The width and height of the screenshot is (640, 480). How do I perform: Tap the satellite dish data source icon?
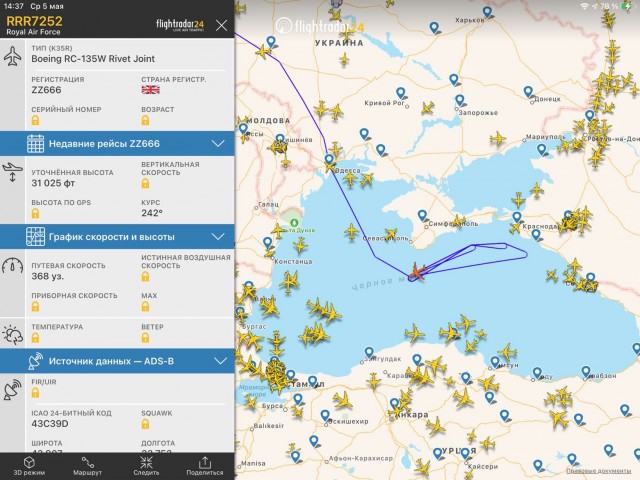36,361
